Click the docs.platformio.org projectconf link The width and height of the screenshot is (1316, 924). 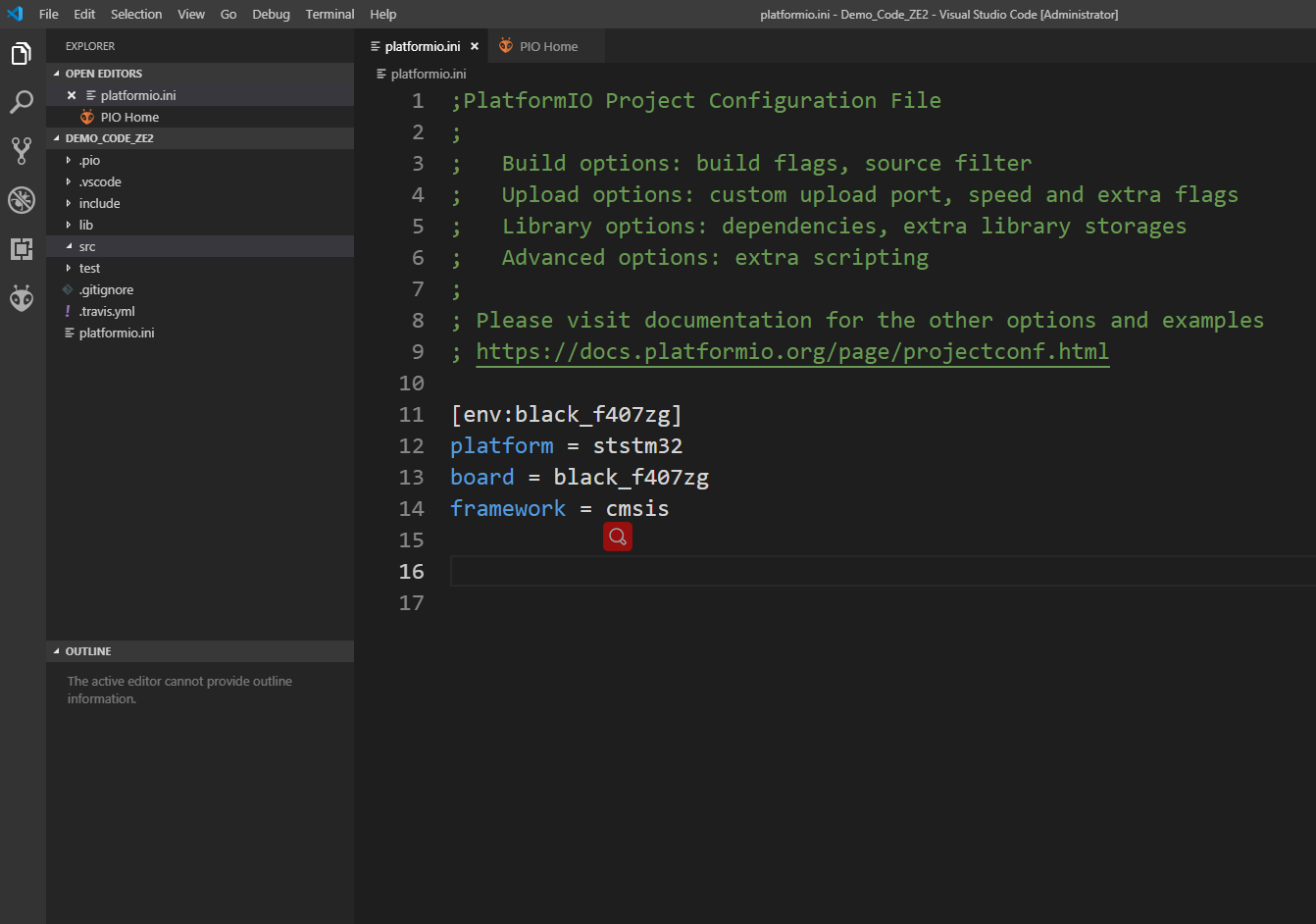[791, 351]
